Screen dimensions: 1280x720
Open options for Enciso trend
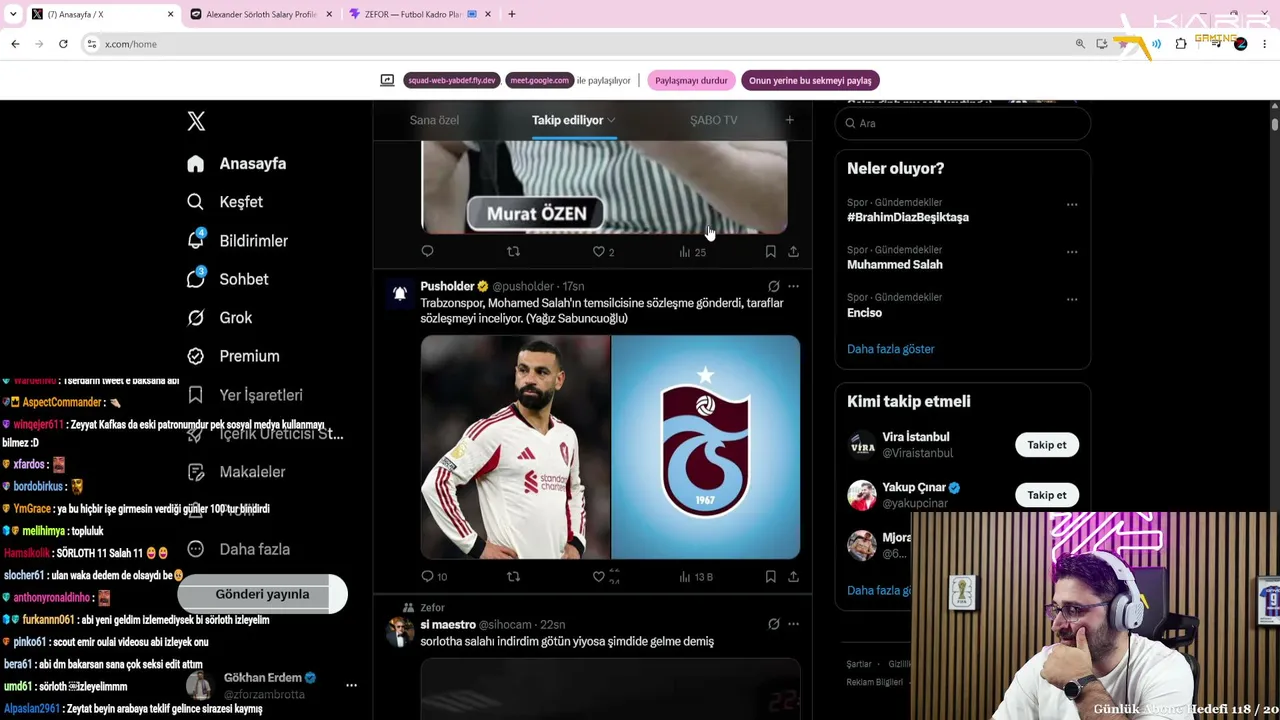(1072, 299)
